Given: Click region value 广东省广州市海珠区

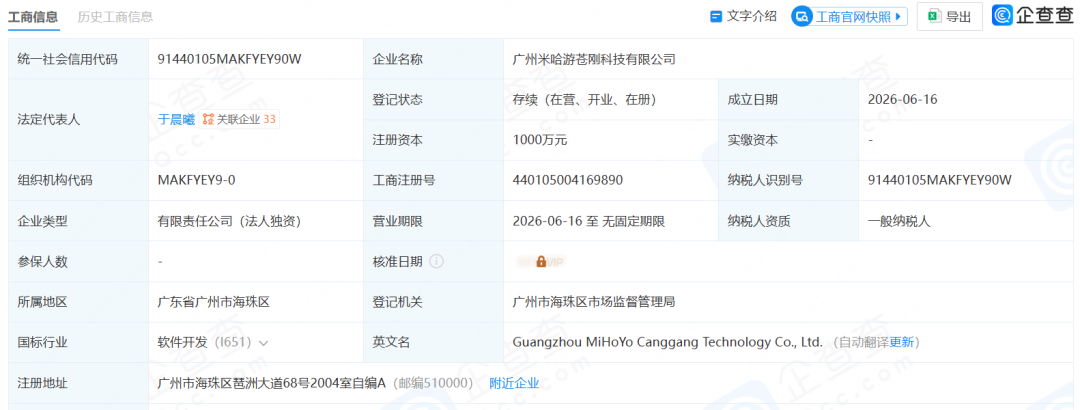Looking at the screenshot, I should (x=214, y=302).
